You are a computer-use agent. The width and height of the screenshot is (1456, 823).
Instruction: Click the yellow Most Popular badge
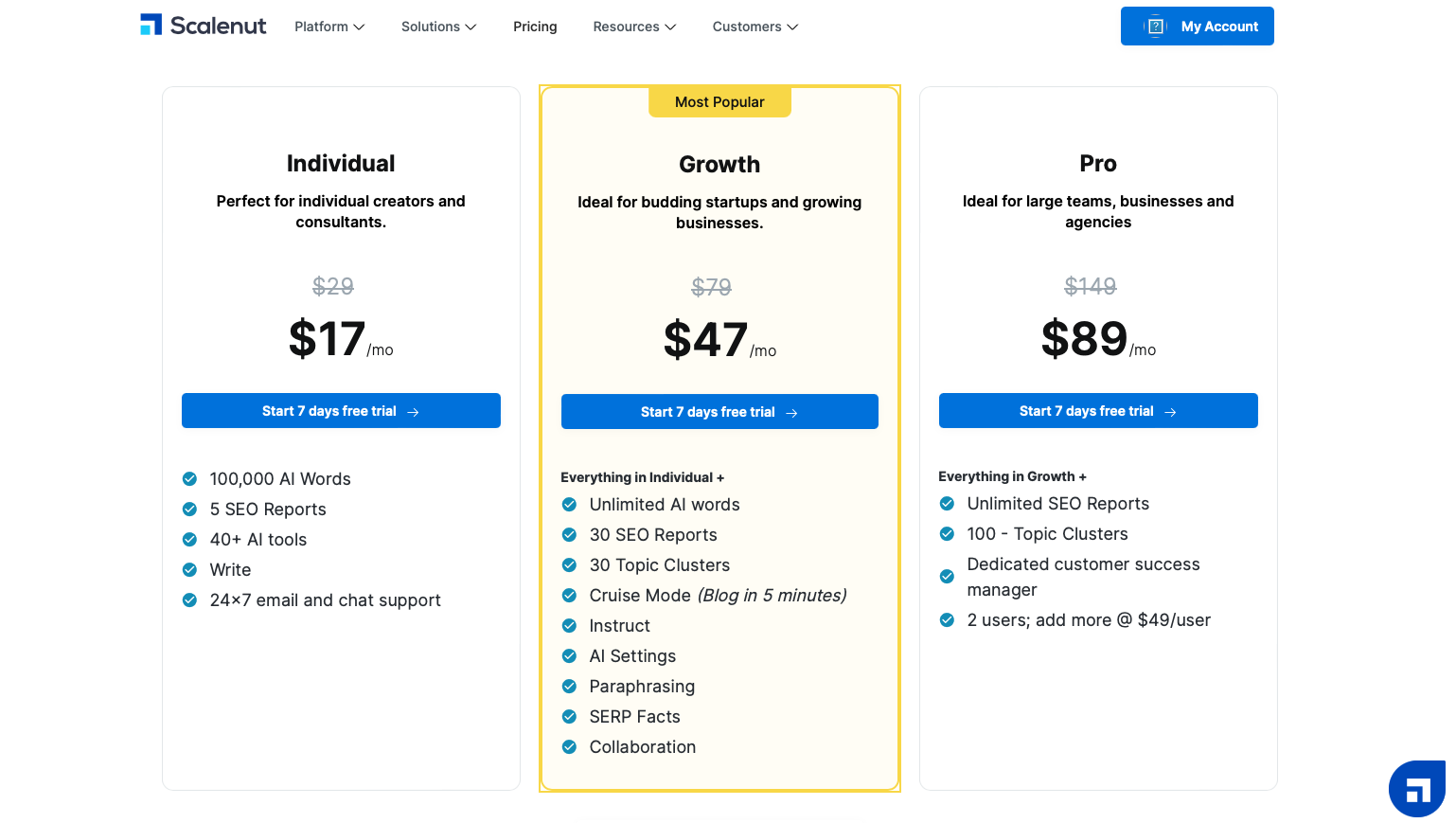[719, 102]
